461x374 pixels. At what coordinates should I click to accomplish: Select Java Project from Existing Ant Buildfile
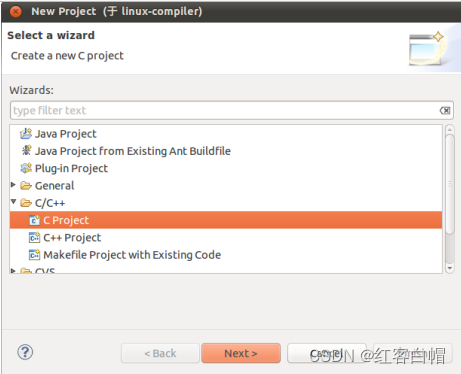pyautogui.click(x=133, y=151)
